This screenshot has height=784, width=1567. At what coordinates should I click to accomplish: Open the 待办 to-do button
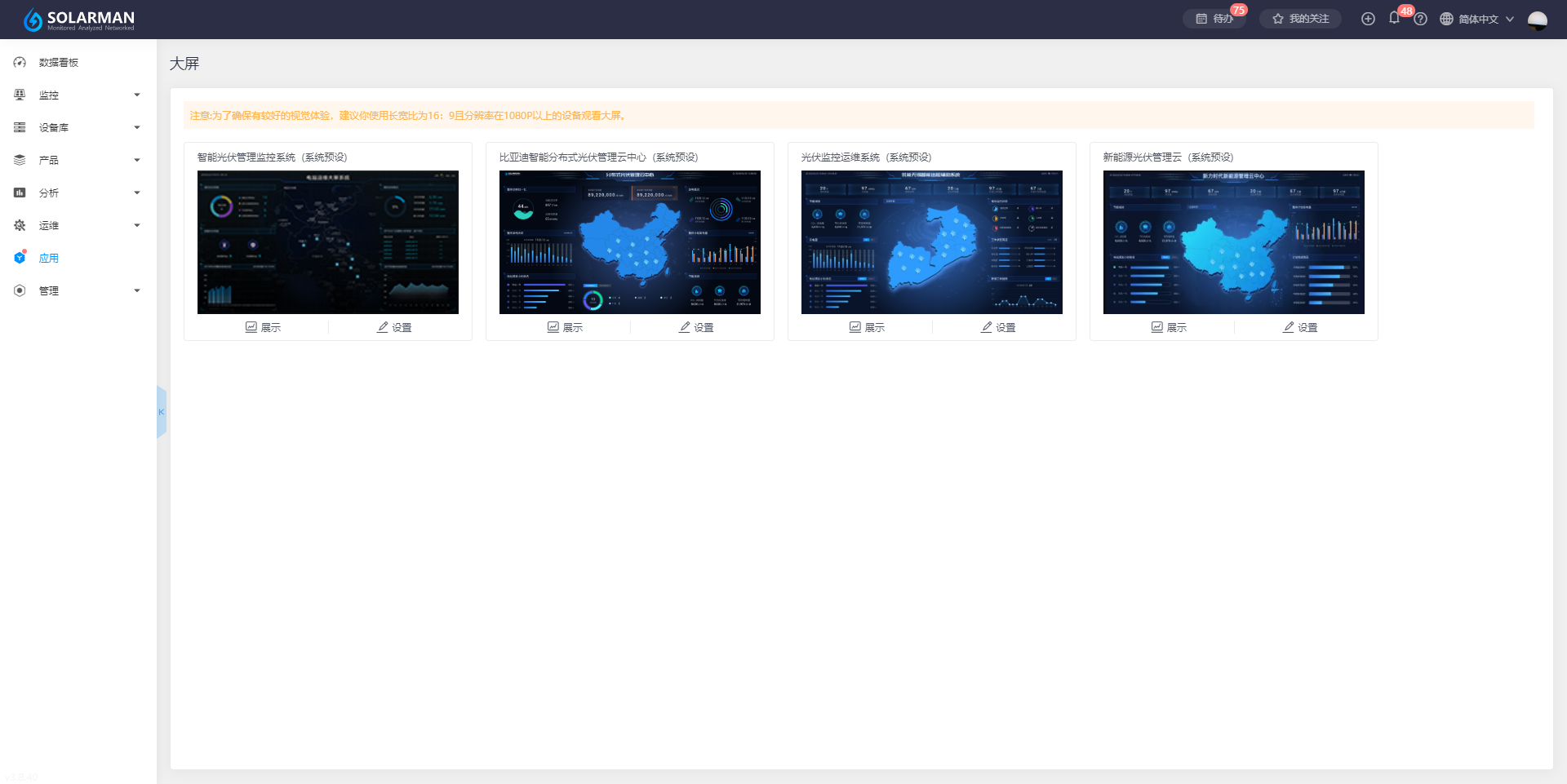(1214, 19)
